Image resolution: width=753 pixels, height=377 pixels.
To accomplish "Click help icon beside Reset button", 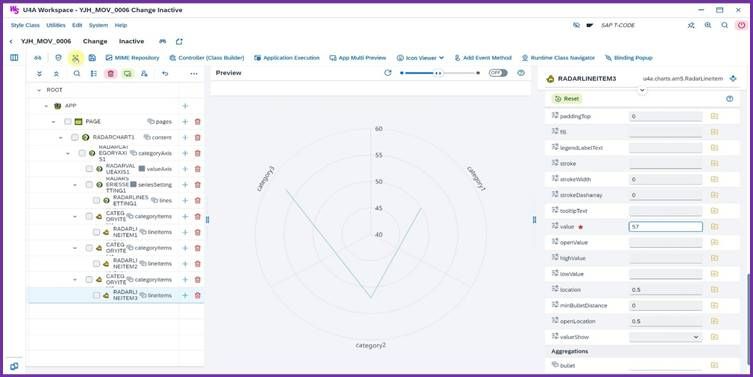I will 730,99.
